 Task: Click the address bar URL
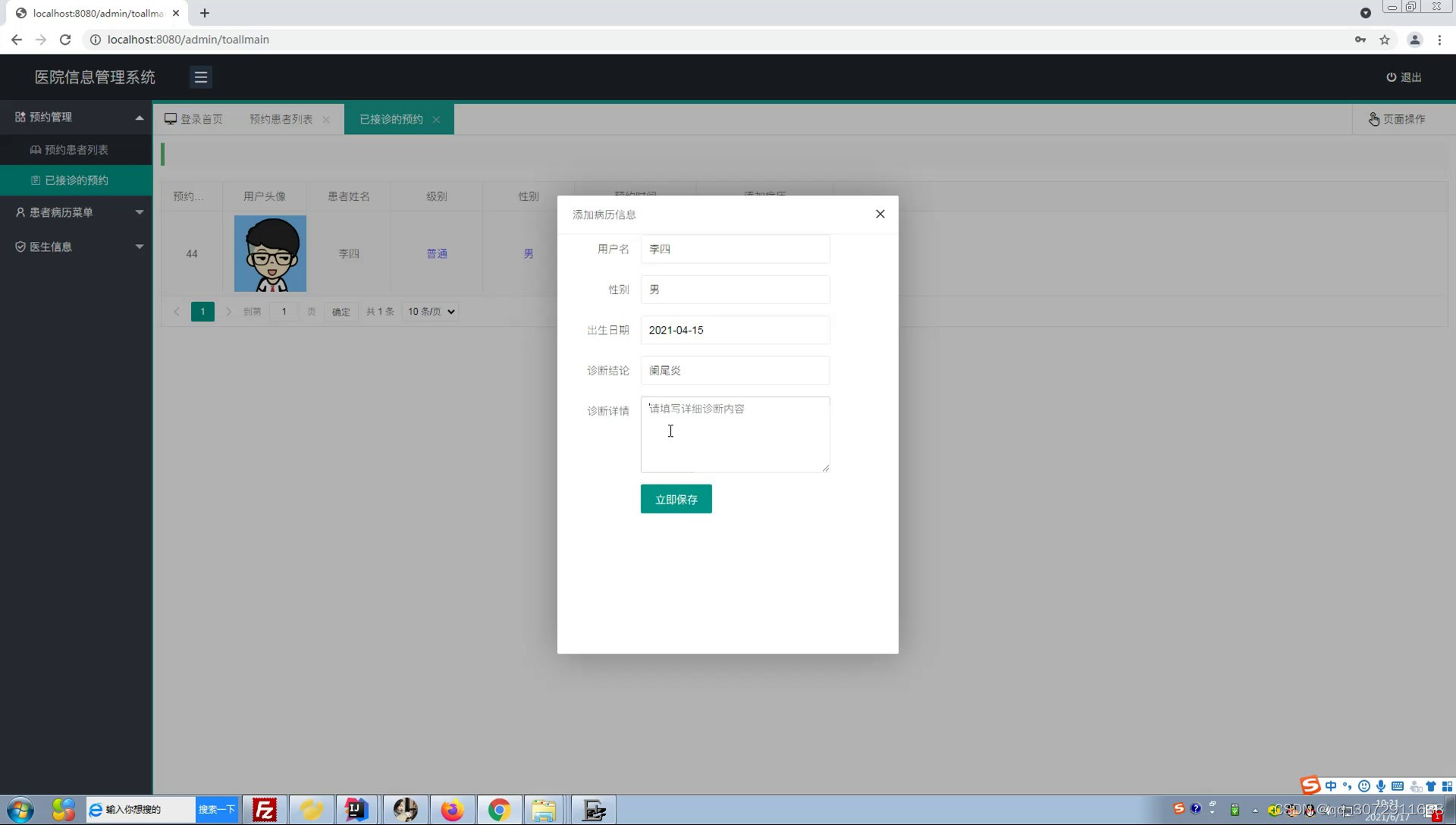coord(188,39)
